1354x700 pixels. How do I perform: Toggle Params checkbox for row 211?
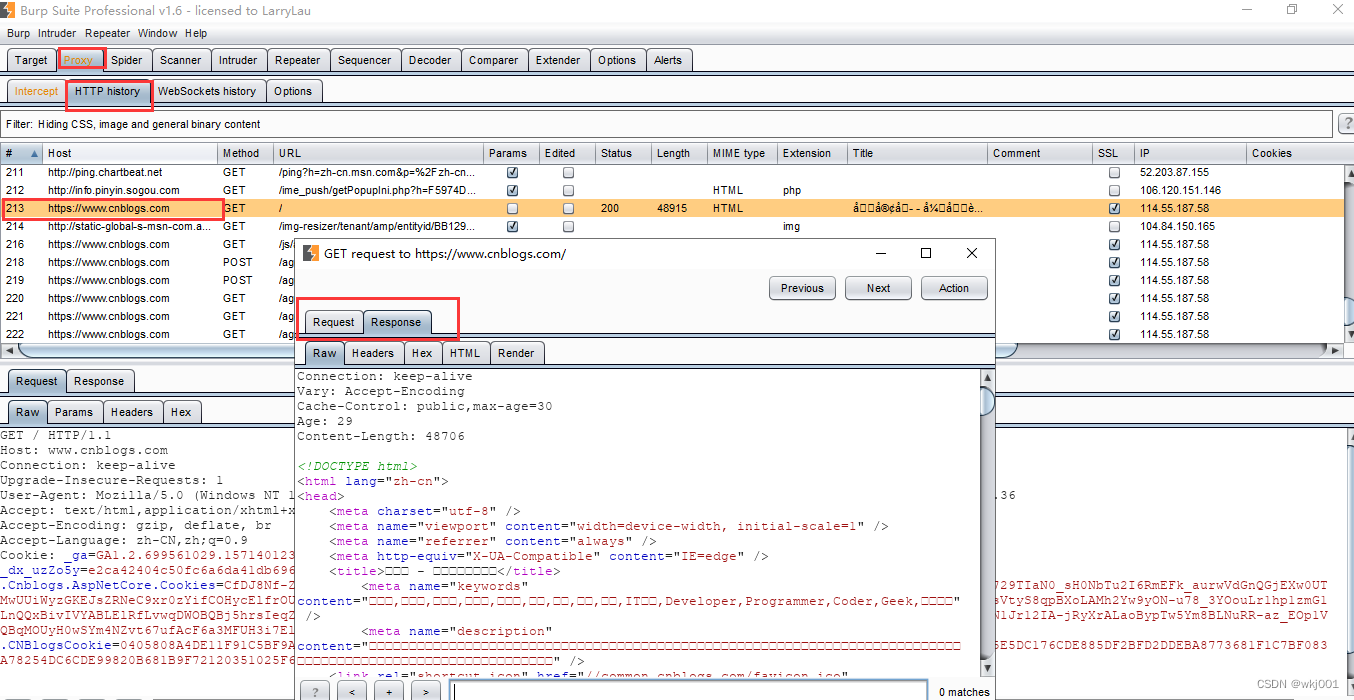pos(513,172)
